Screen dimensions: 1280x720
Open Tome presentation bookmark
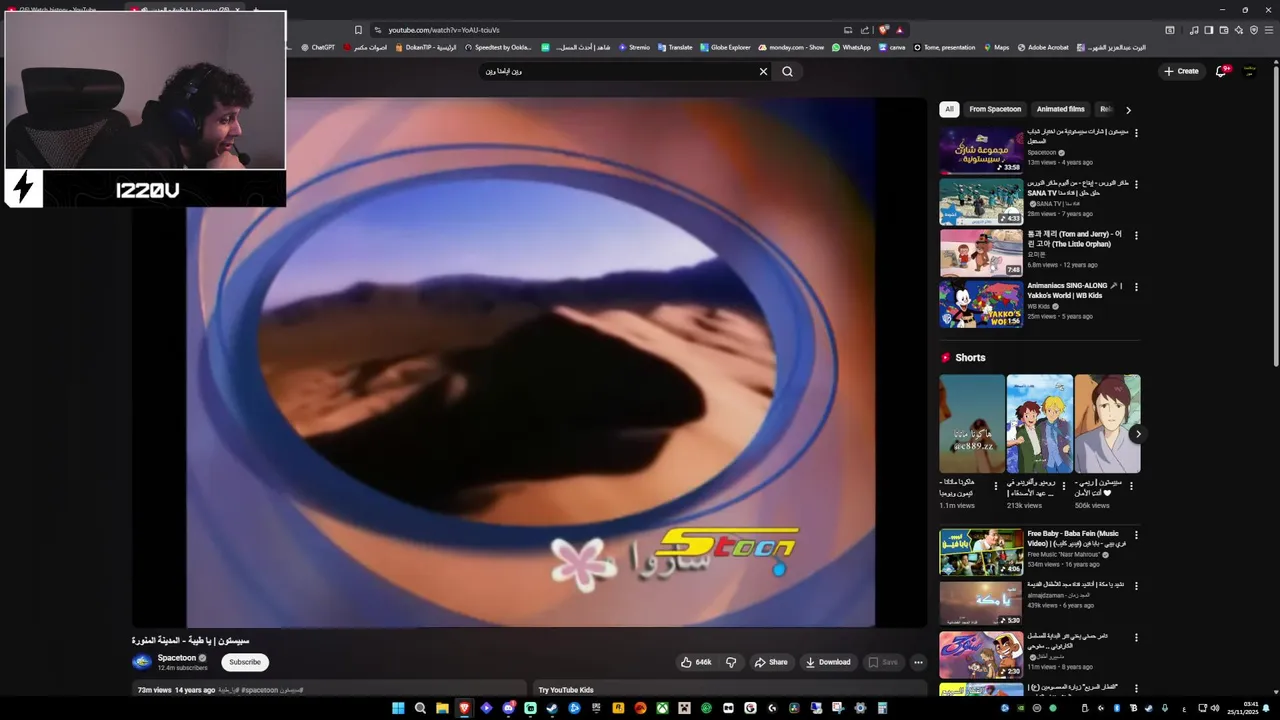coord(944,47)
